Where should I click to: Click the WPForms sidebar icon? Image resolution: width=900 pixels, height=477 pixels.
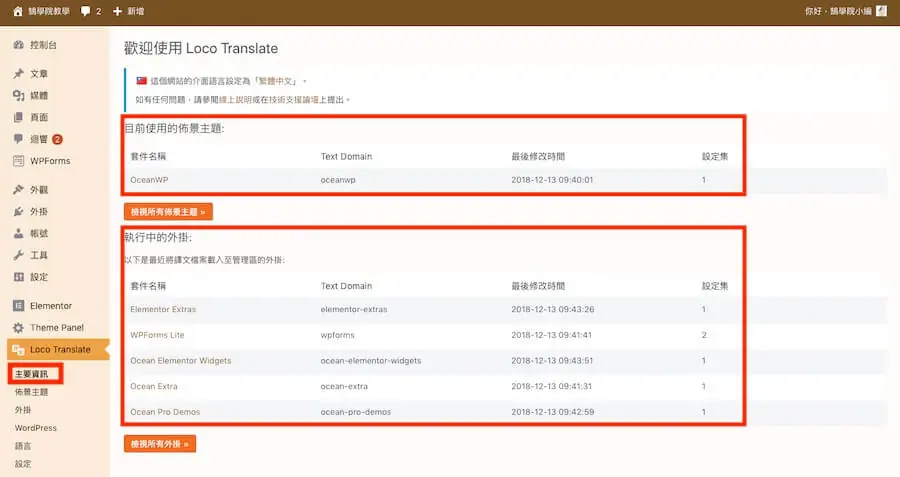click(19, 161)
